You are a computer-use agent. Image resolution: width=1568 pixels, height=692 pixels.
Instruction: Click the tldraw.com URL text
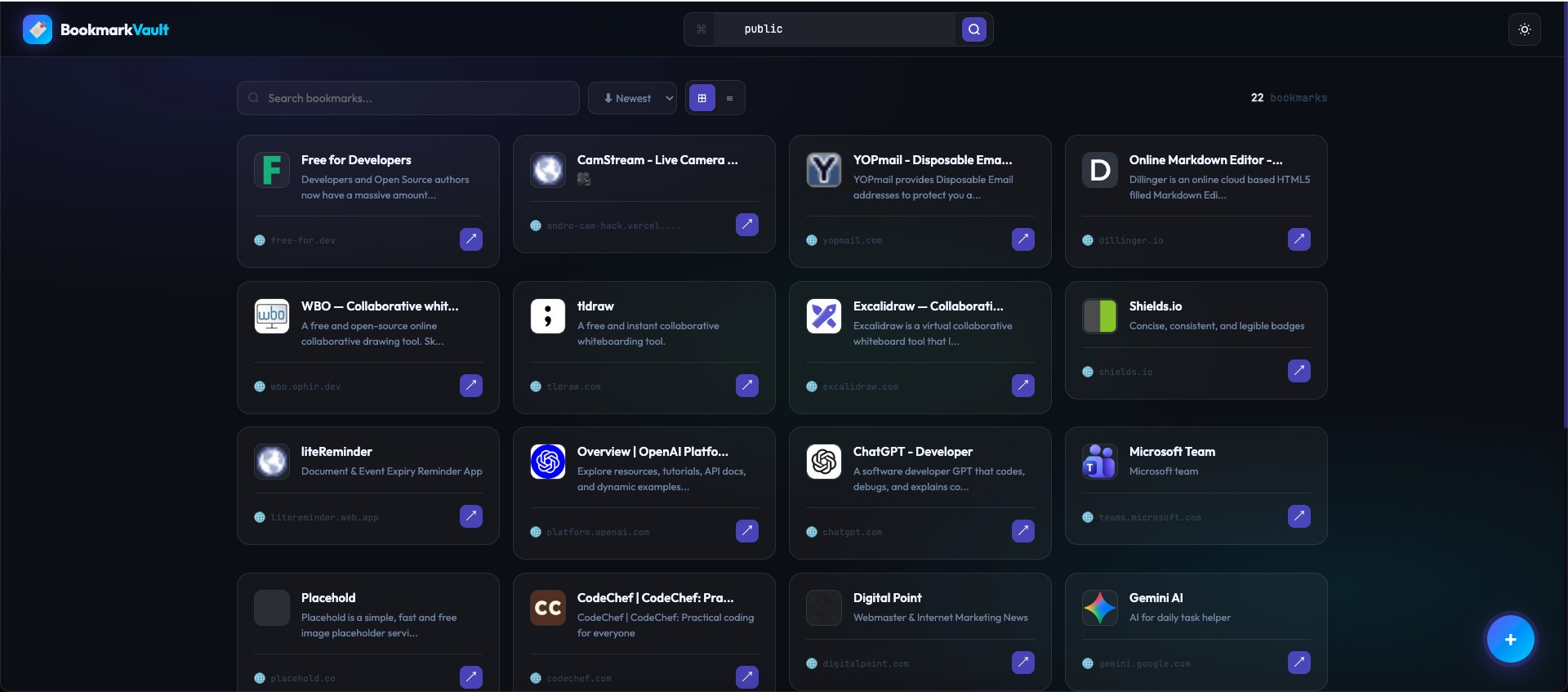click(573, 386)
